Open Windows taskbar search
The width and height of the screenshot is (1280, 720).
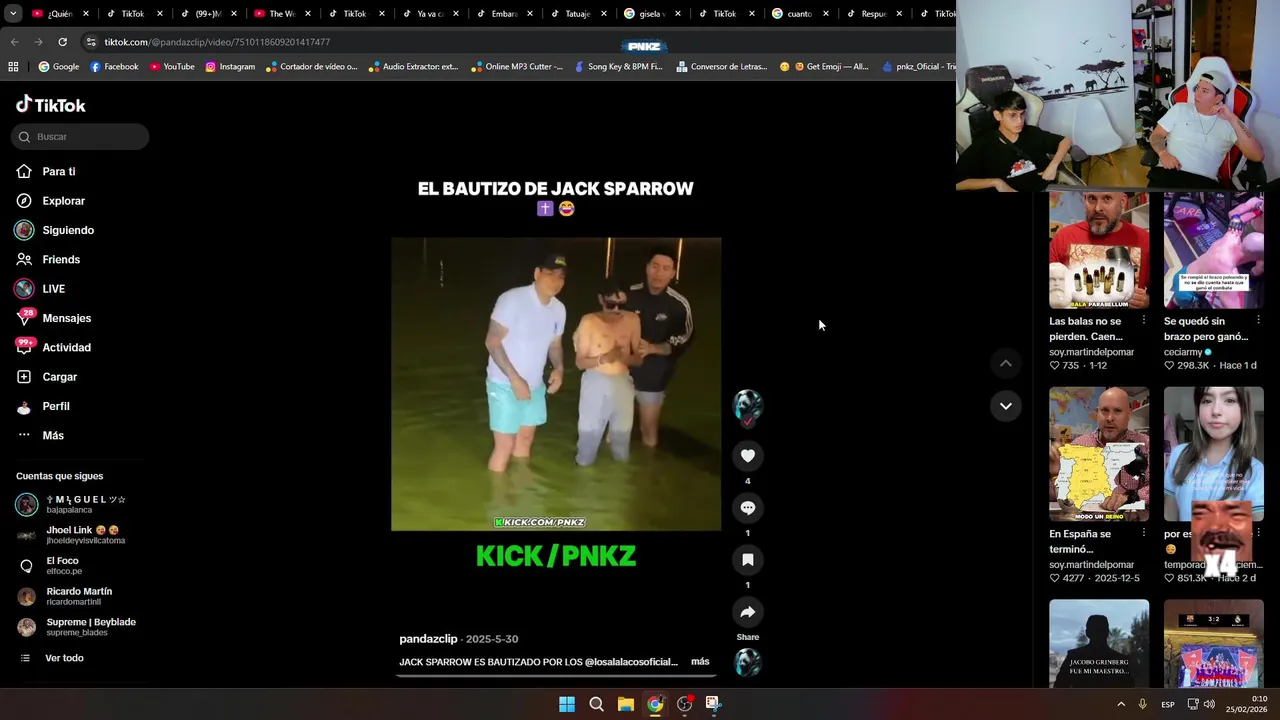[x=596, y=704]
